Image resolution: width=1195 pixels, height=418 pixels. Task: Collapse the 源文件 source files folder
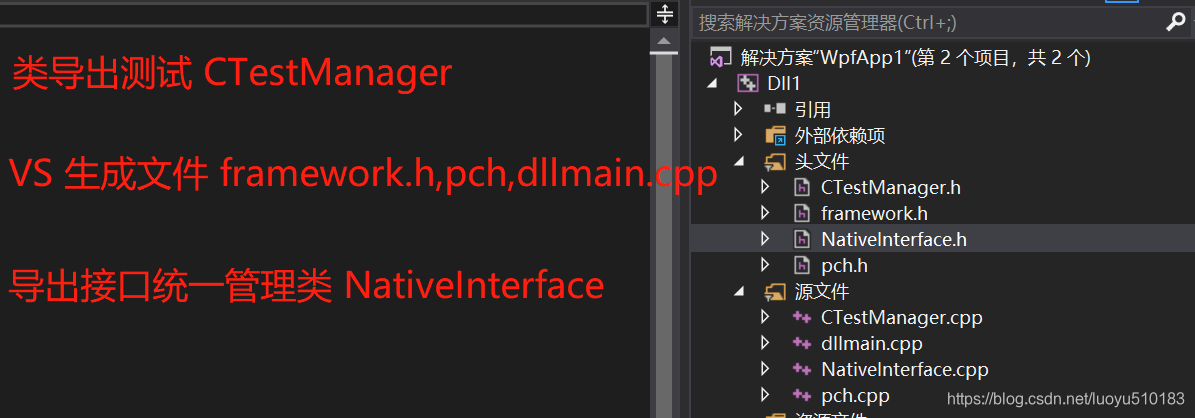click(738, 291)
